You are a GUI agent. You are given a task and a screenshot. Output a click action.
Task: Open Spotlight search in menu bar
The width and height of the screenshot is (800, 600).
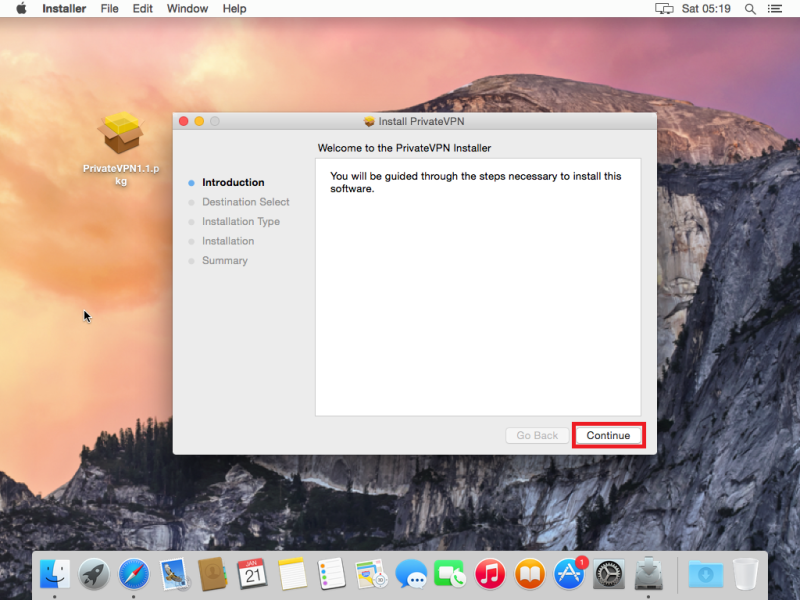(750, 9)
